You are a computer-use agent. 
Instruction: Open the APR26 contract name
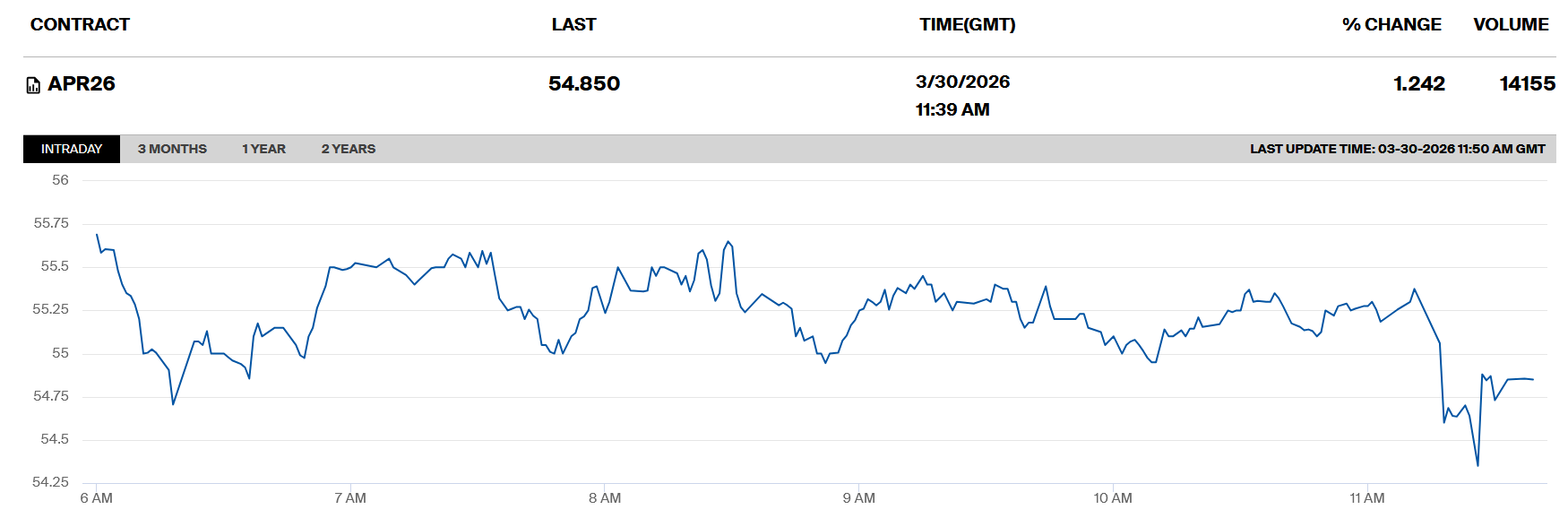coord(82,83)
